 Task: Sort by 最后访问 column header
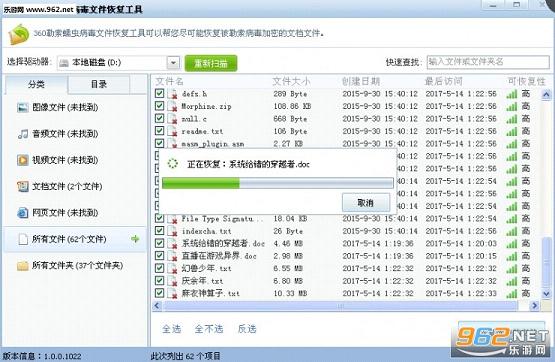click(444, 82)
